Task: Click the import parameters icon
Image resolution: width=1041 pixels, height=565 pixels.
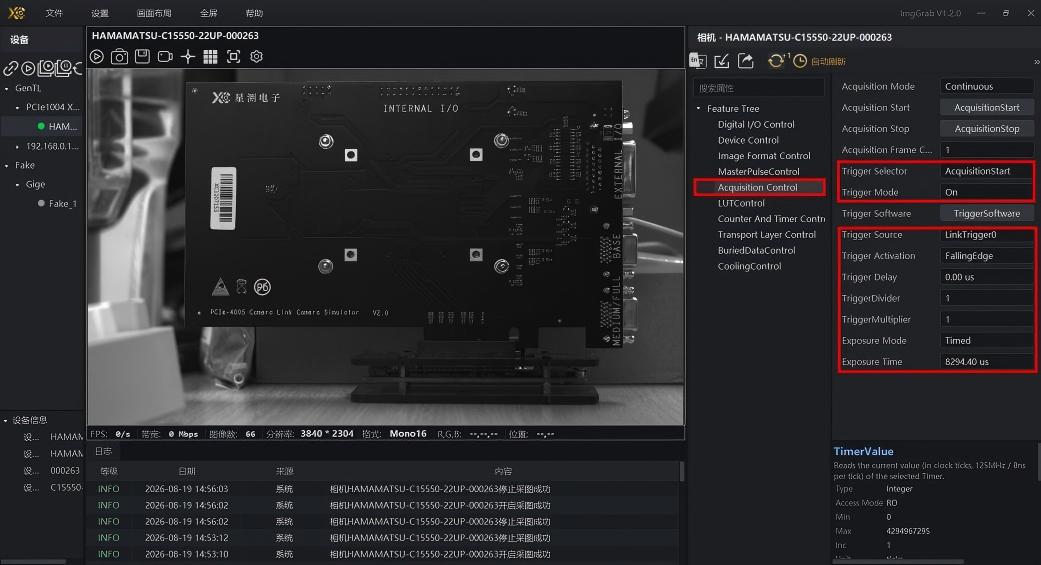Action: pyautogui.click(x=722, y=61)
